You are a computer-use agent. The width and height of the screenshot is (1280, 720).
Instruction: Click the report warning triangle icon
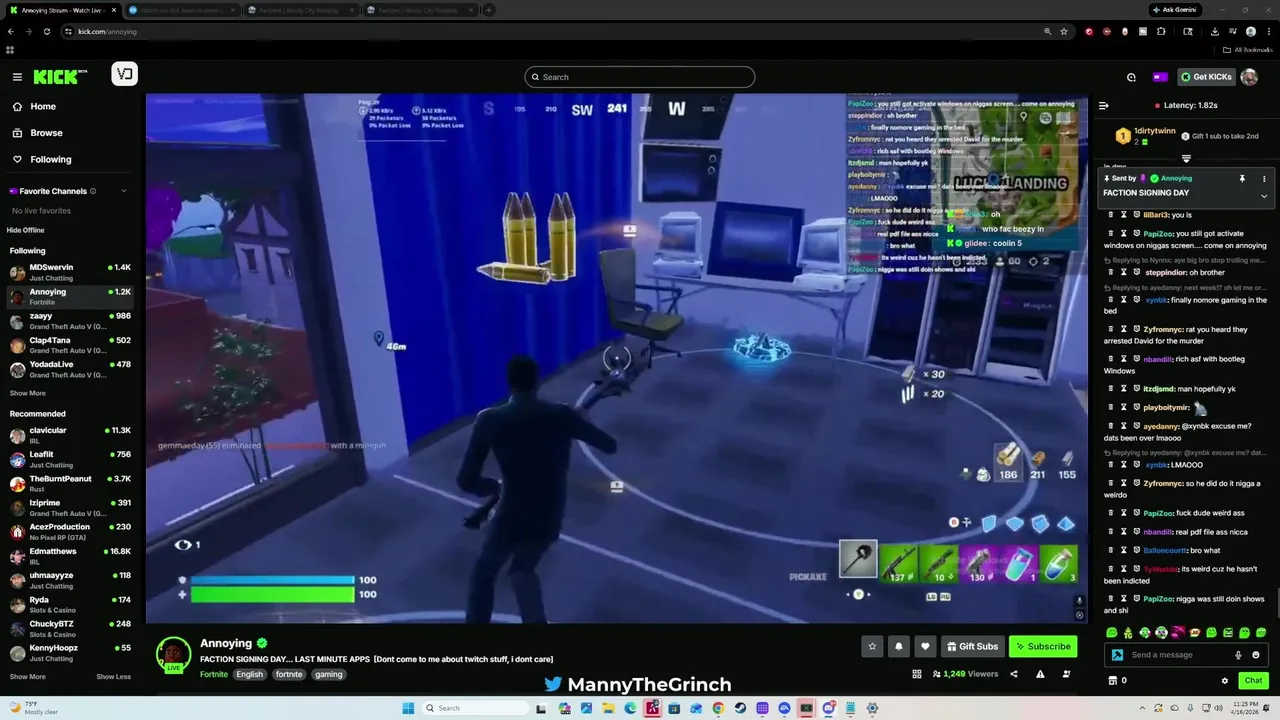tap(1040, 674)
